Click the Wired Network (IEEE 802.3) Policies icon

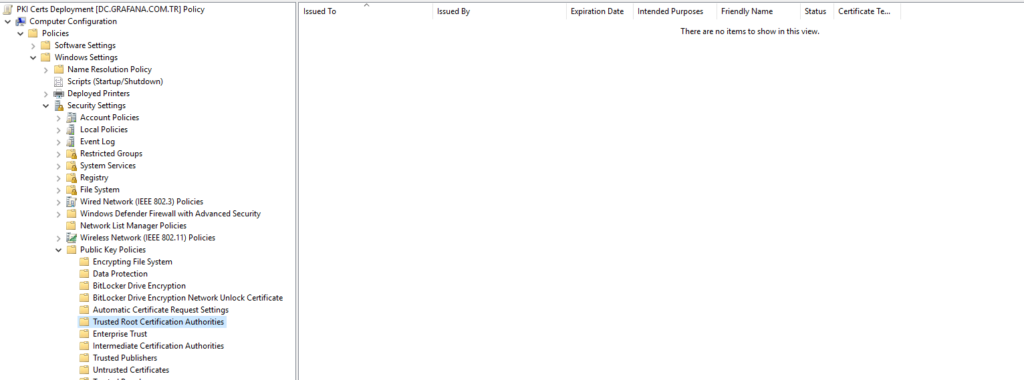(x=71, y=202)
